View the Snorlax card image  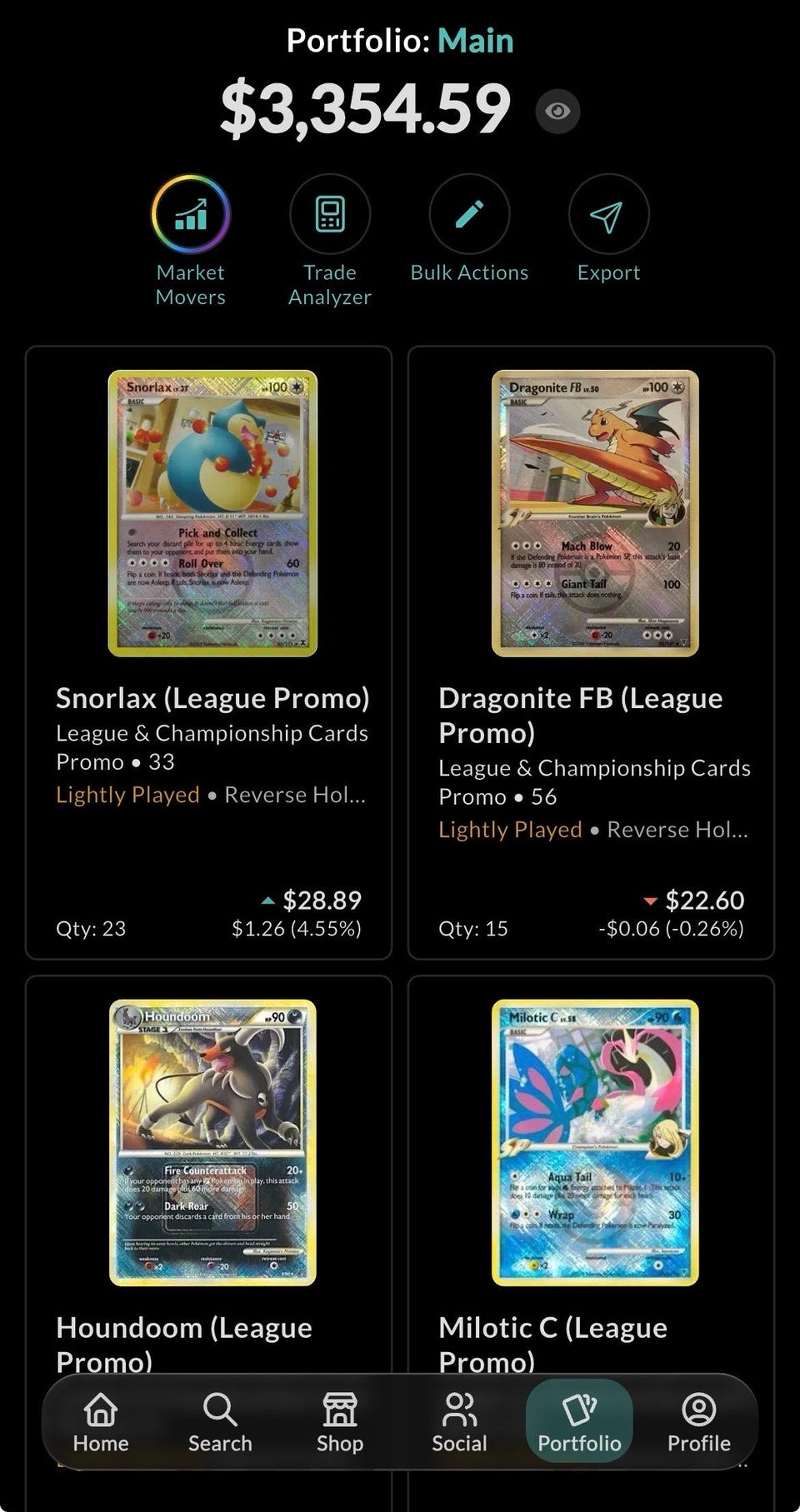pyautogui.click(x=212, y=513)
